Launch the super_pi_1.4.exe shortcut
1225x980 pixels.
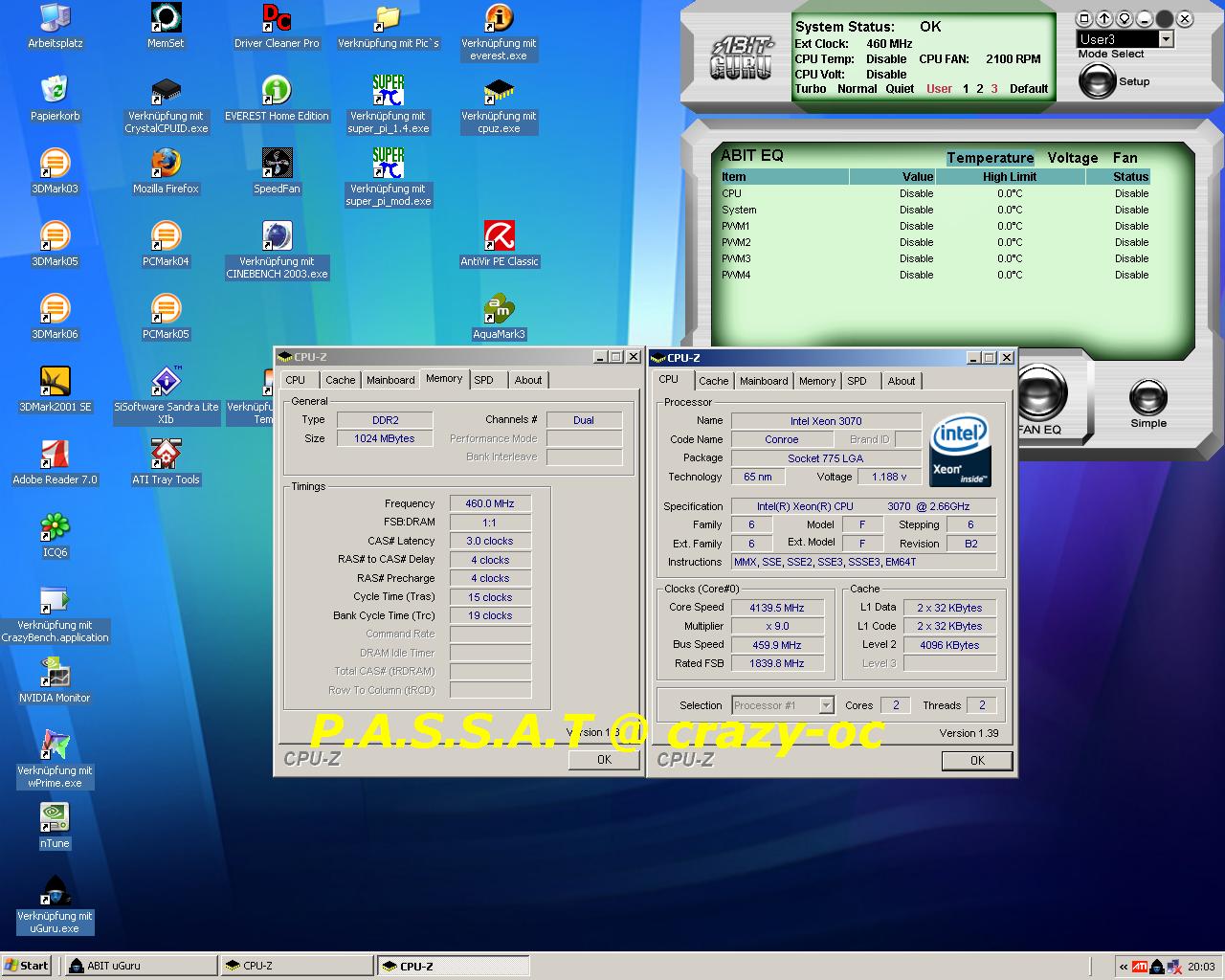pos(388,105)
